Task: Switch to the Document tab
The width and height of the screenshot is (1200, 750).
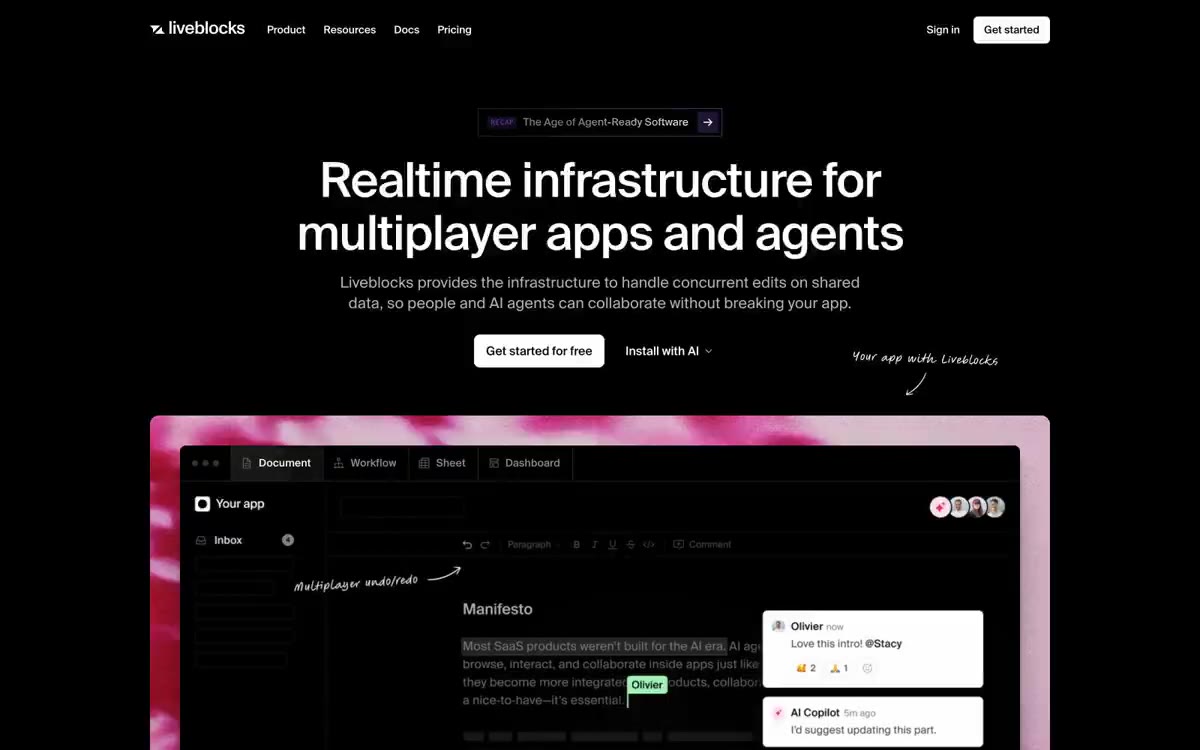Action: tap(276, 463)
